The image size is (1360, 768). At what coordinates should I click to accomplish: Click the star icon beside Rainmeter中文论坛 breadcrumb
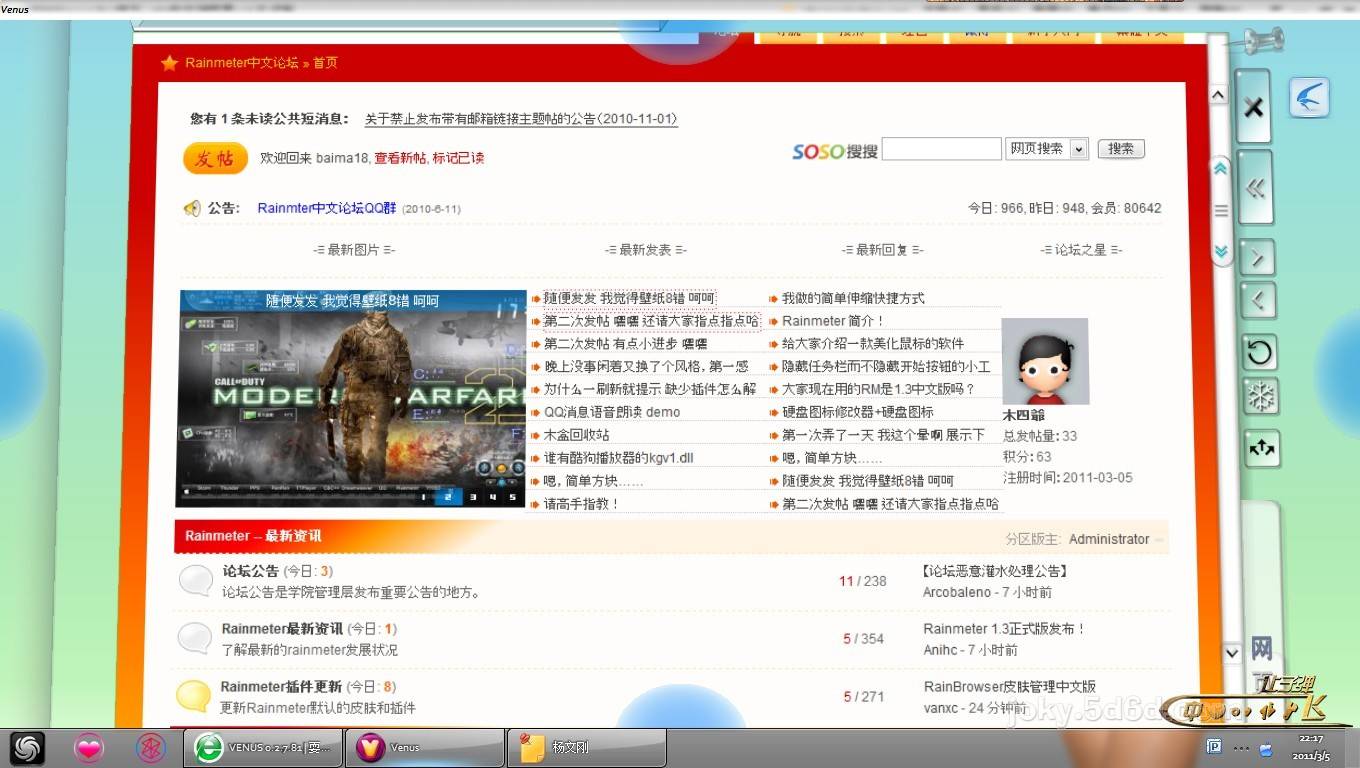click(169, 63)
